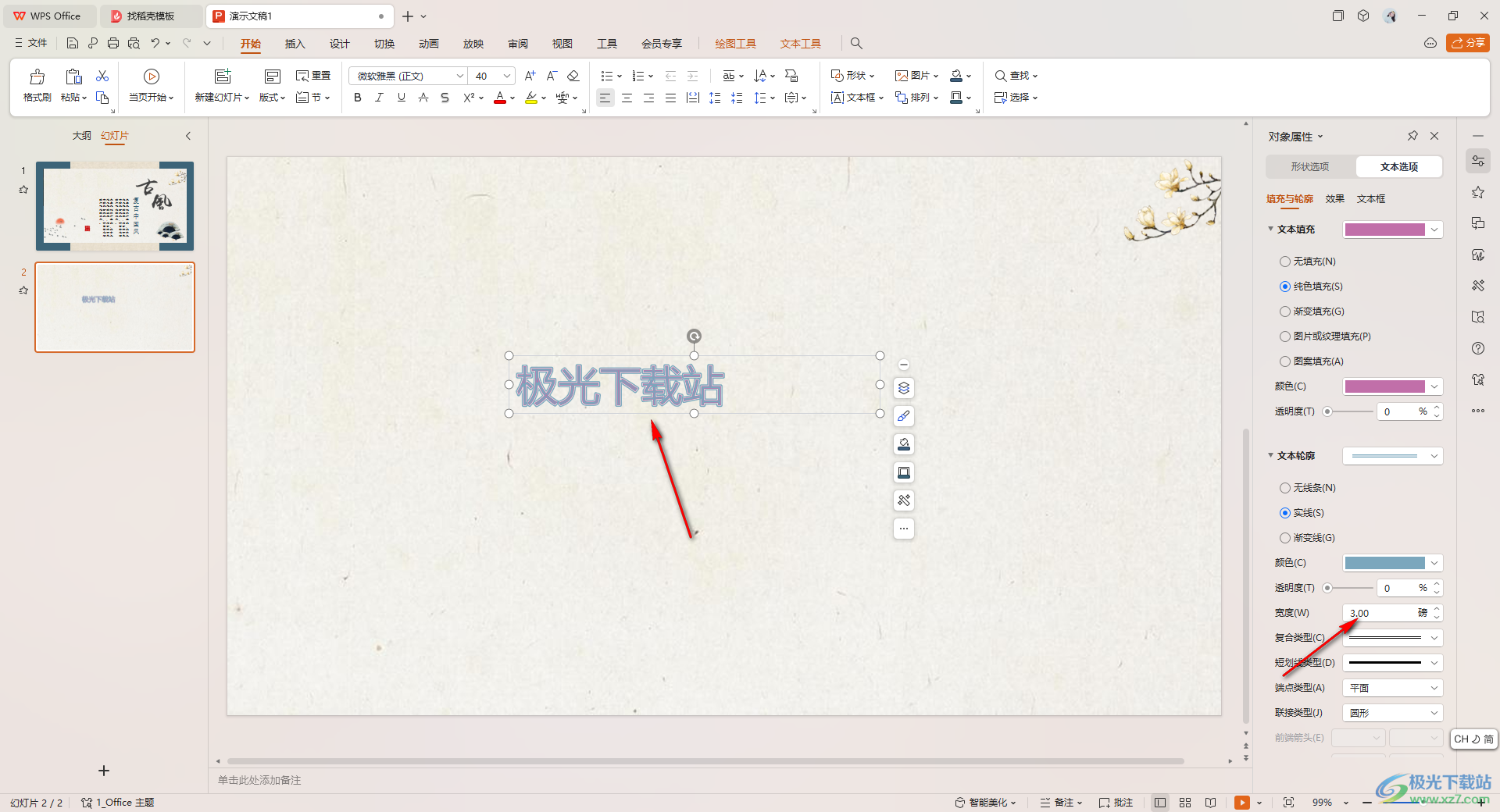
Task: Open the search magnifier in ribbon tabs
Action: [856, 44]
